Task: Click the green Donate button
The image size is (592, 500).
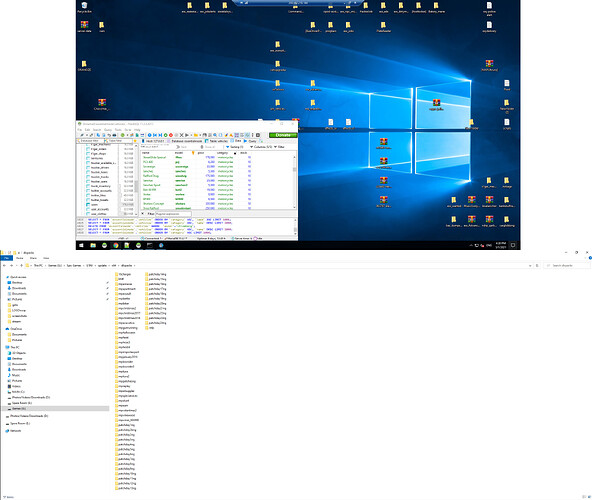Action: pyautogui.click(x=283, y=135)
